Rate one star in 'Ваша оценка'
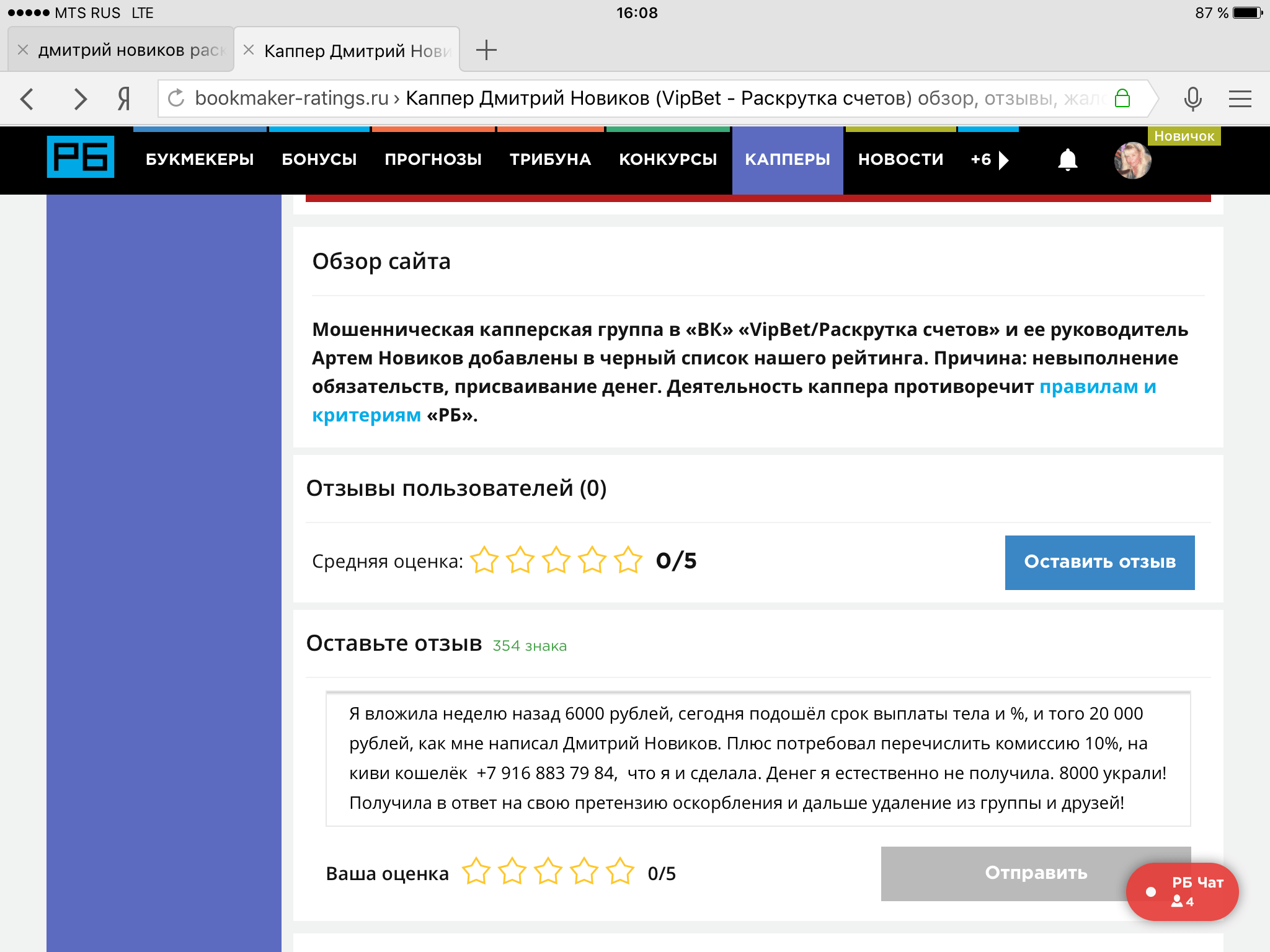Screen dimensions: 1270x952 click(x=476, y=871)
